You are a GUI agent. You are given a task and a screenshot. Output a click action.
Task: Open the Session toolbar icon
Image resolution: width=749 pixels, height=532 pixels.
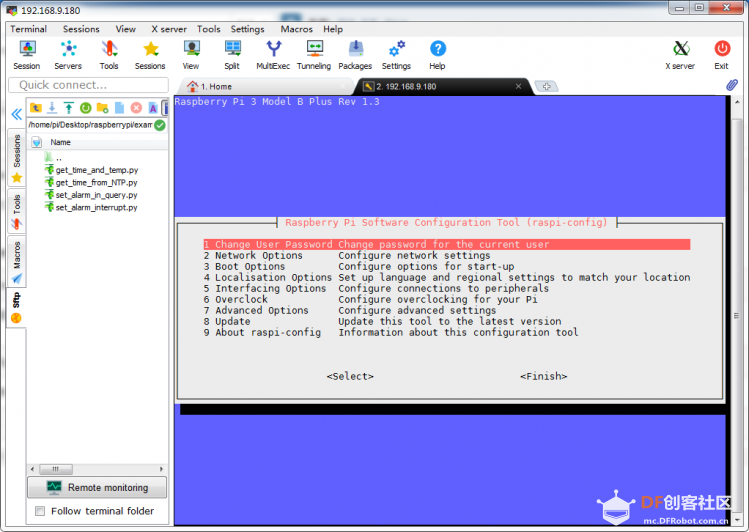(x=27, y=55)
